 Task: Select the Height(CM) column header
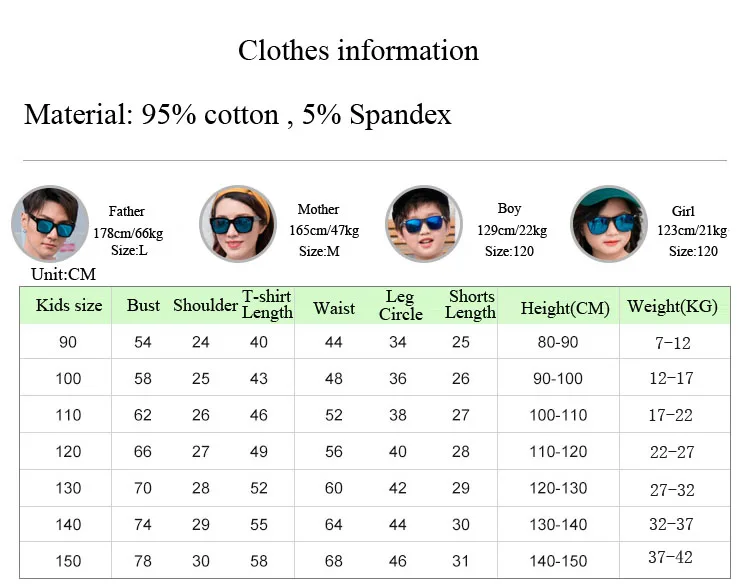point(565,309)
